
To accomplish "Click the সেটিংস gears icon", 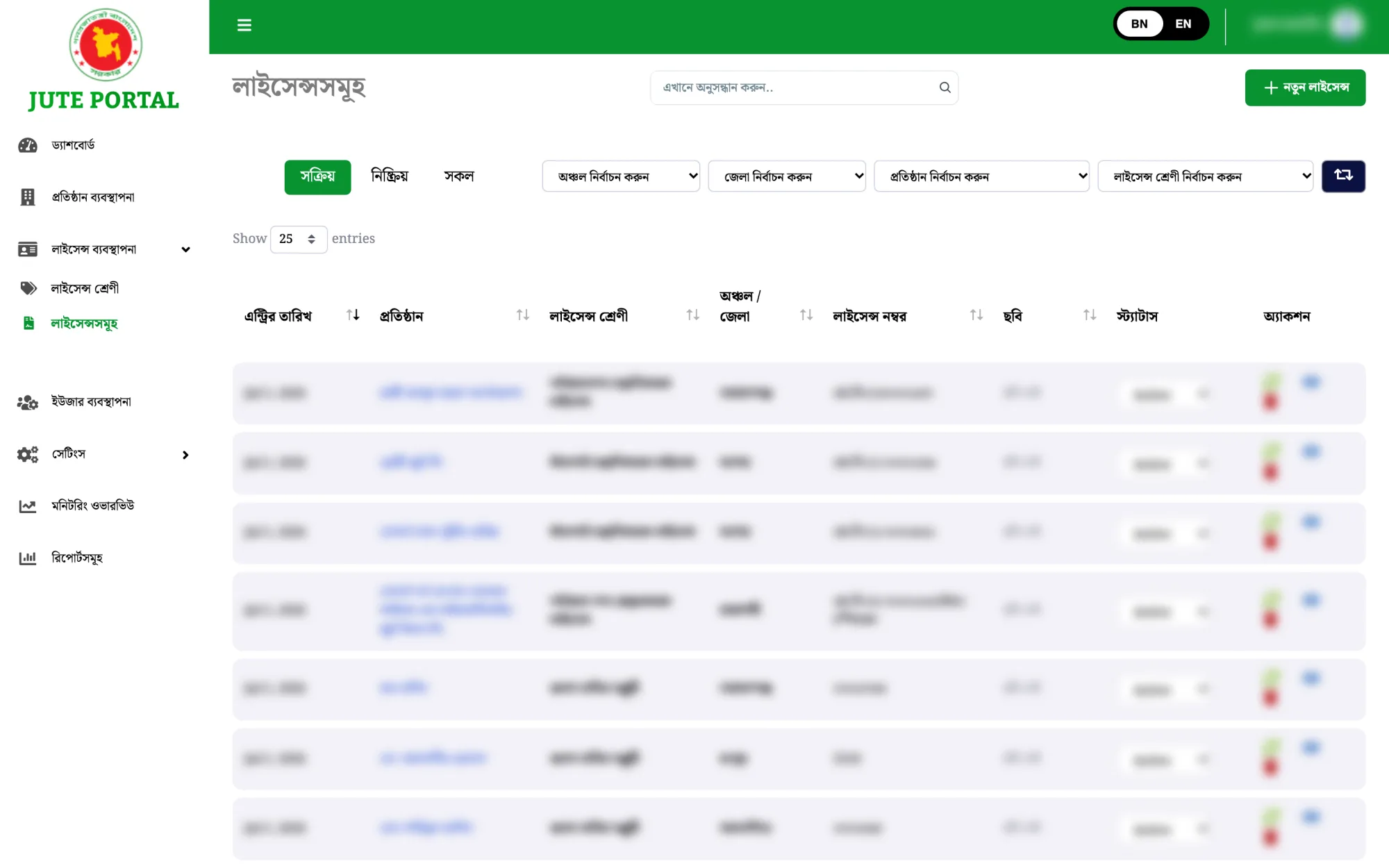I will (x=28, y=454).
